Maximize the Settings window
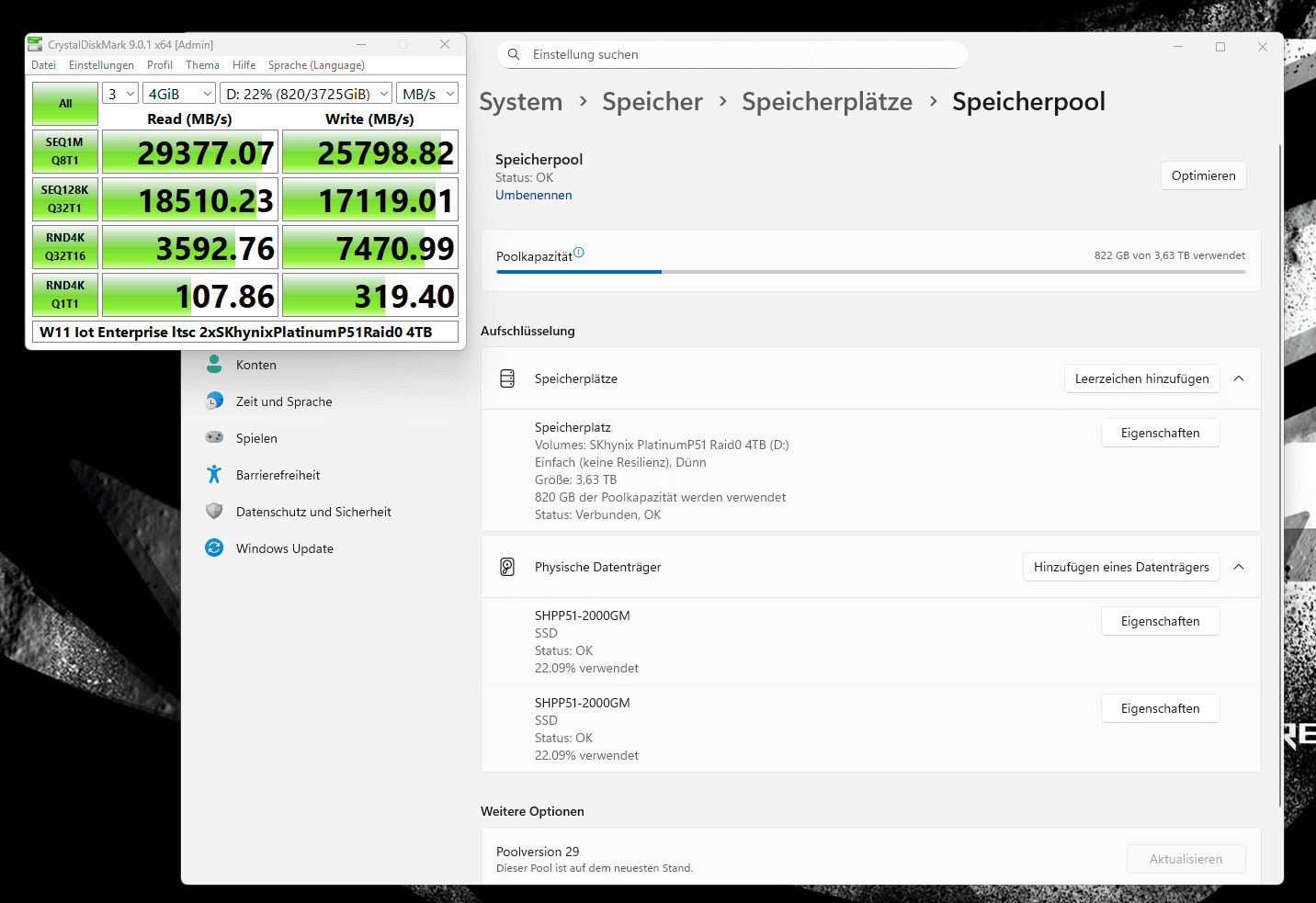 click(x=1220, y=47)
